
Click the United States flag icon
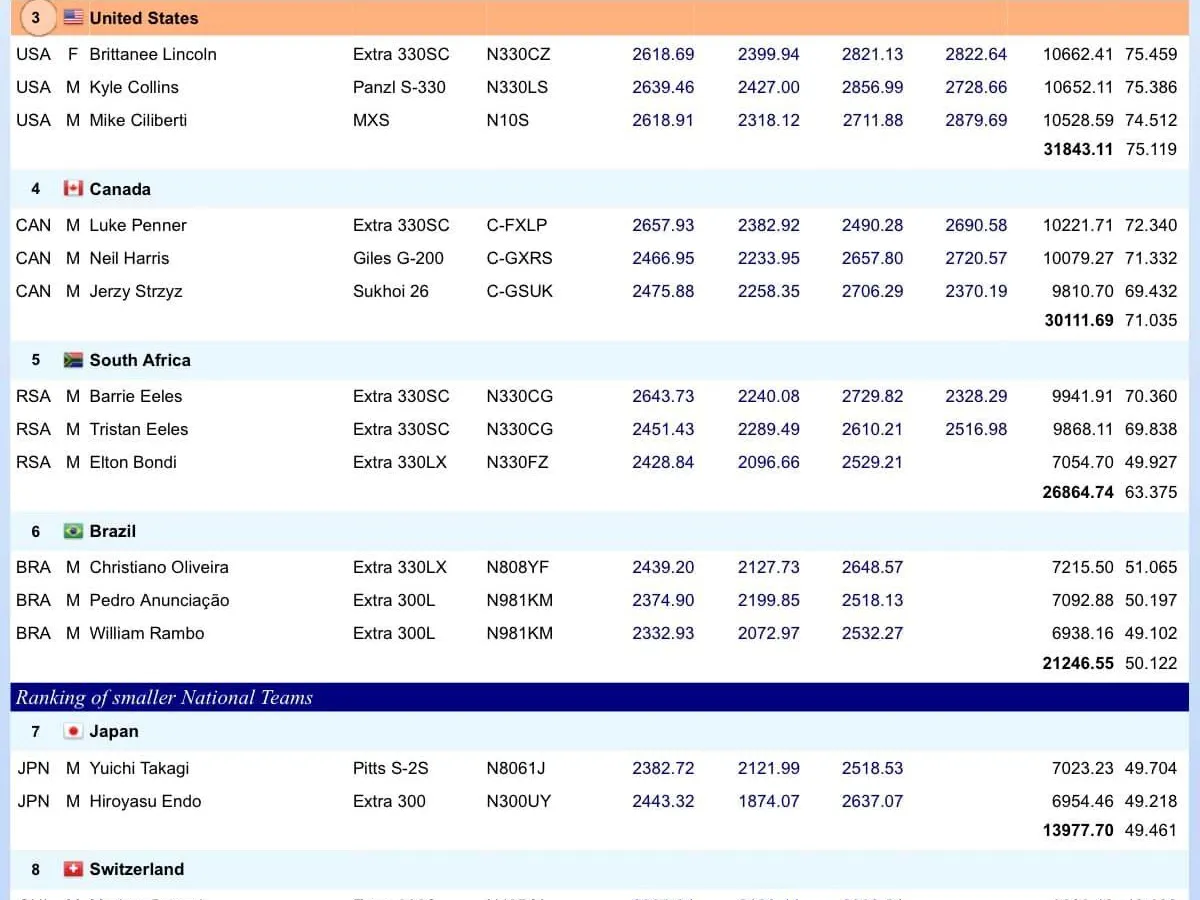[x=73, y=18]
